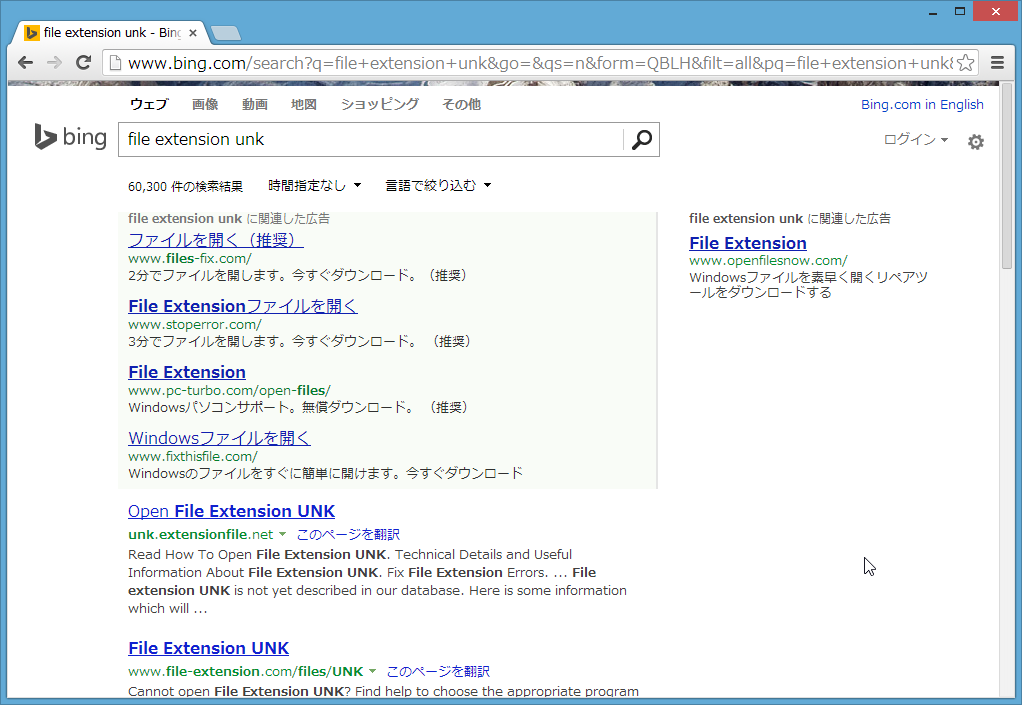Click the www.files-fix.com/ URL
Image resolution: width=1022 pixels, height=705 pixels.
click(x=190, y=258)
